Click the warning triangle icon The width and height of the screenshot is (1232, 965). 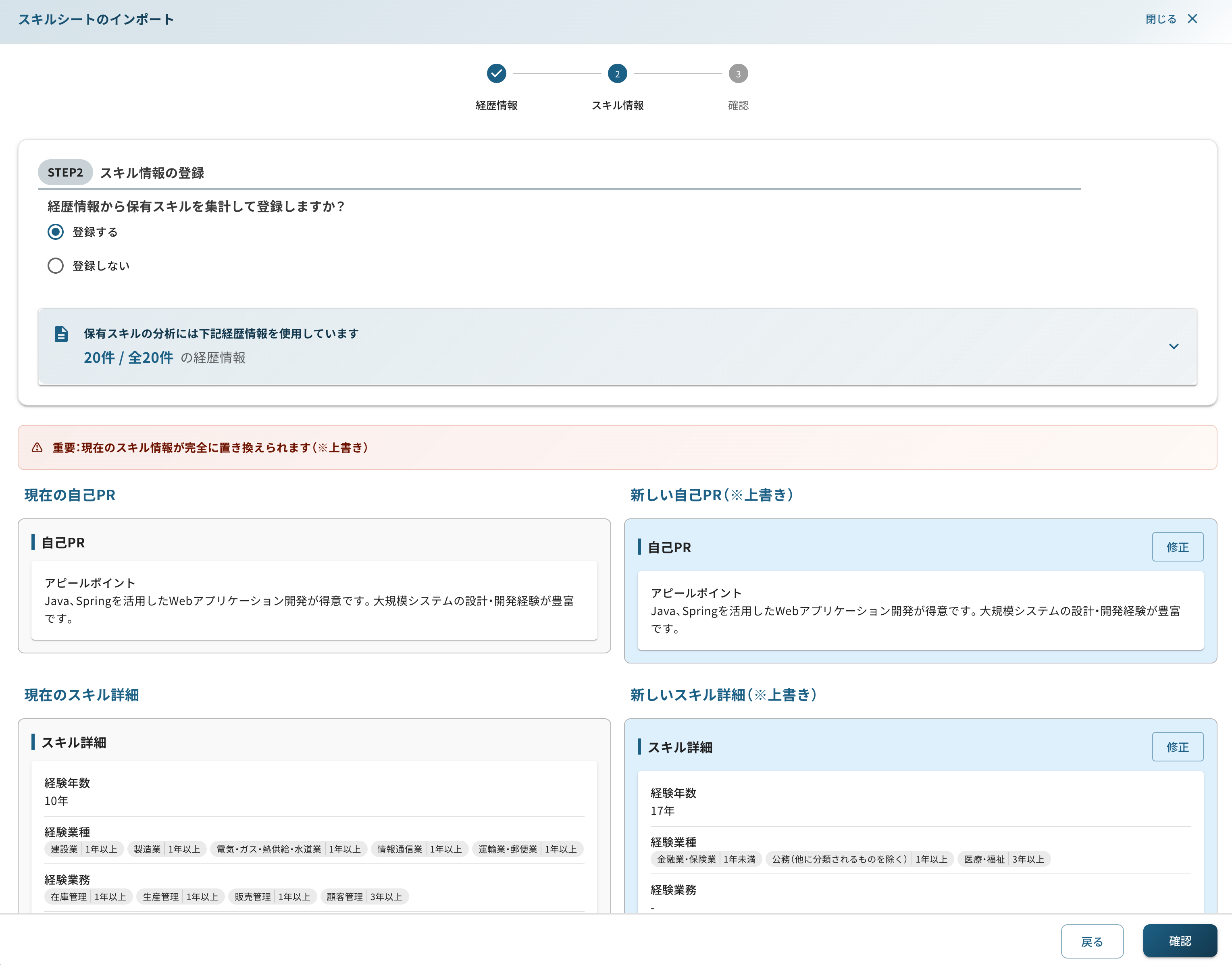click(37, 447)
